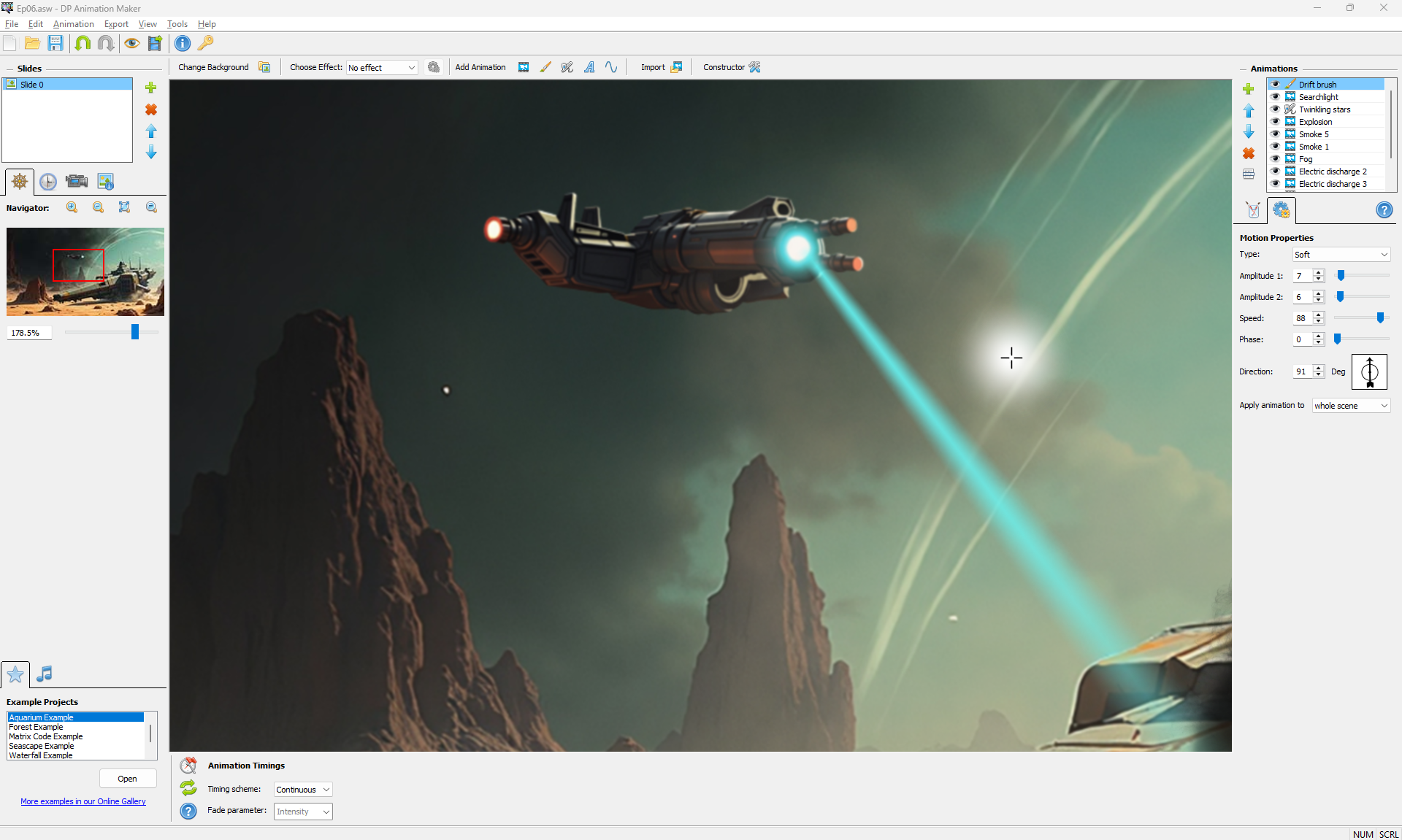Click the Save project icon in toolbar
This screenshot has width=1402, height=840.
55,43
